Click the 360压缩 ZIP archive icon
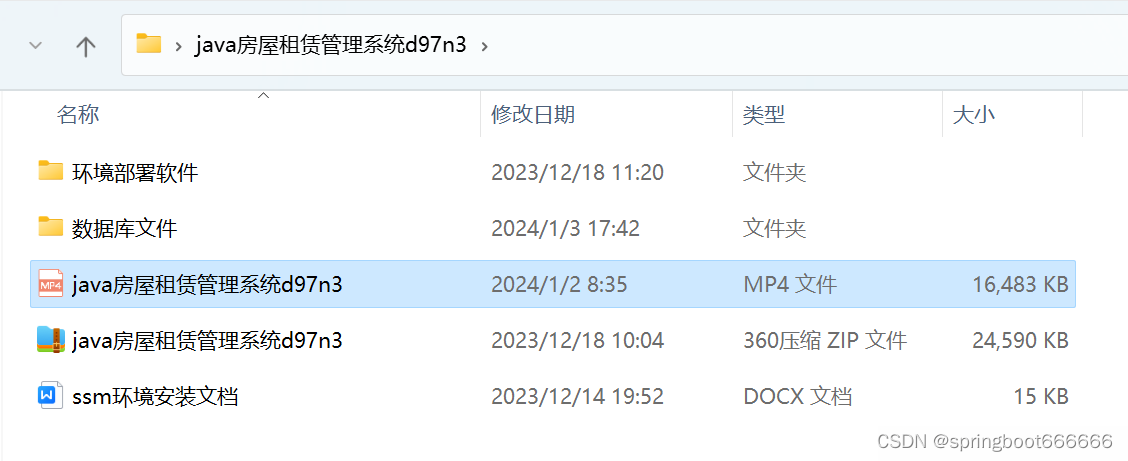Viewport: 1128px width, 461px height. point(51,340)
